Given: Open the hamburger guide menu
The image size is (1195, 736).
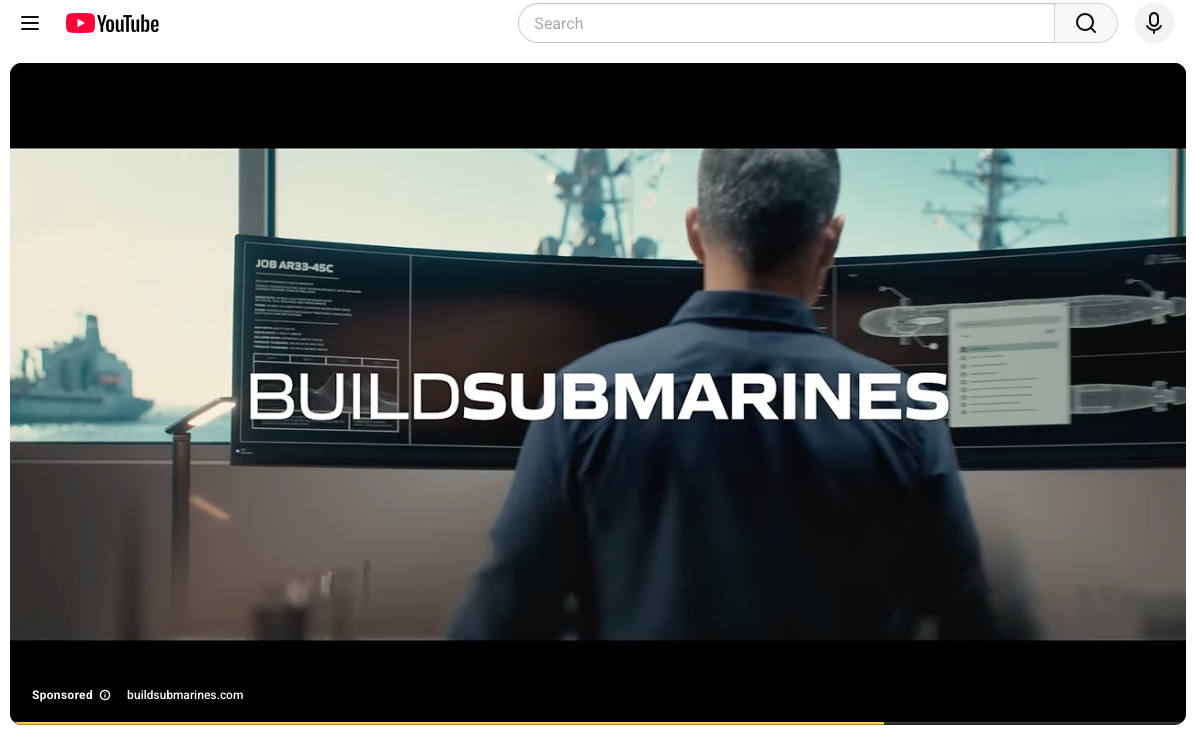Looking at the screenshot, I should (x=30, y=24).
